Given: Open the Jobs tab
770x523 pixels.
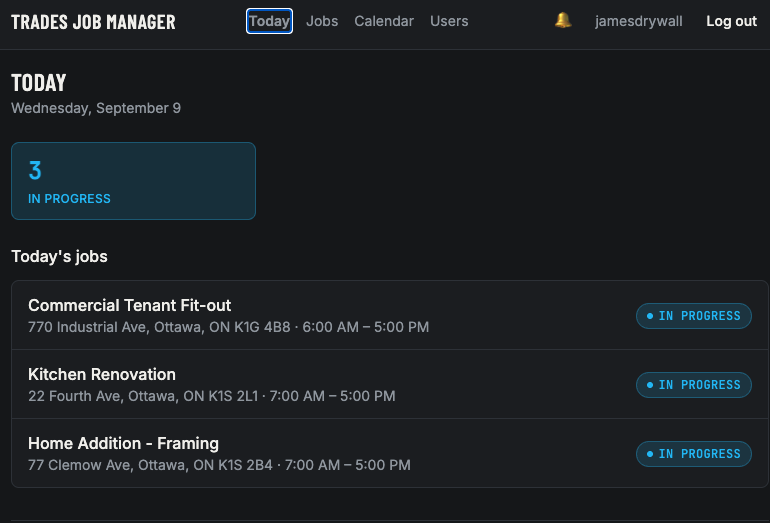Looking at the screenshot, I should point(322,21).
